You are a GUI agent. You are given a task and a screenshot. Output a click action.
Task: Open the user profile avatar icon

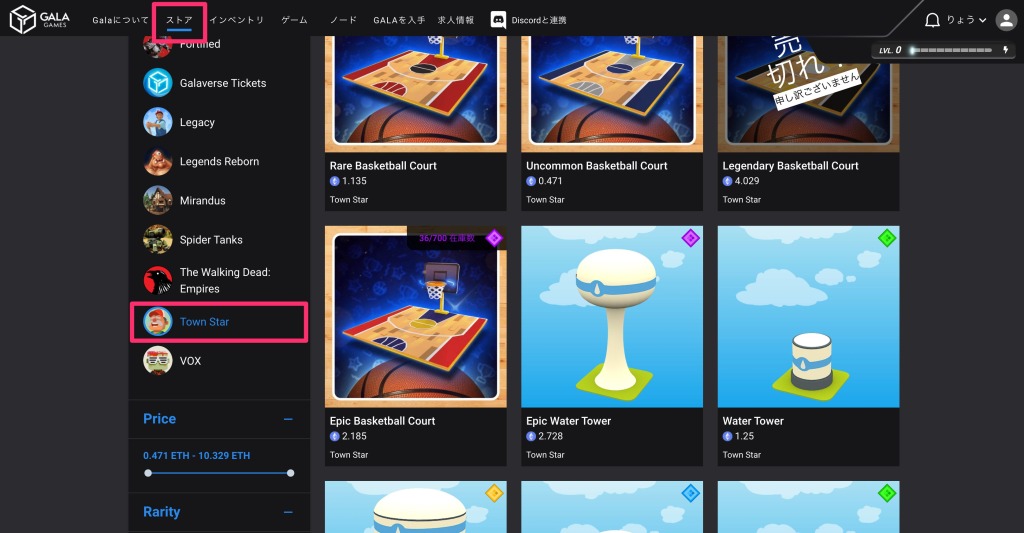click(1006, 20)
